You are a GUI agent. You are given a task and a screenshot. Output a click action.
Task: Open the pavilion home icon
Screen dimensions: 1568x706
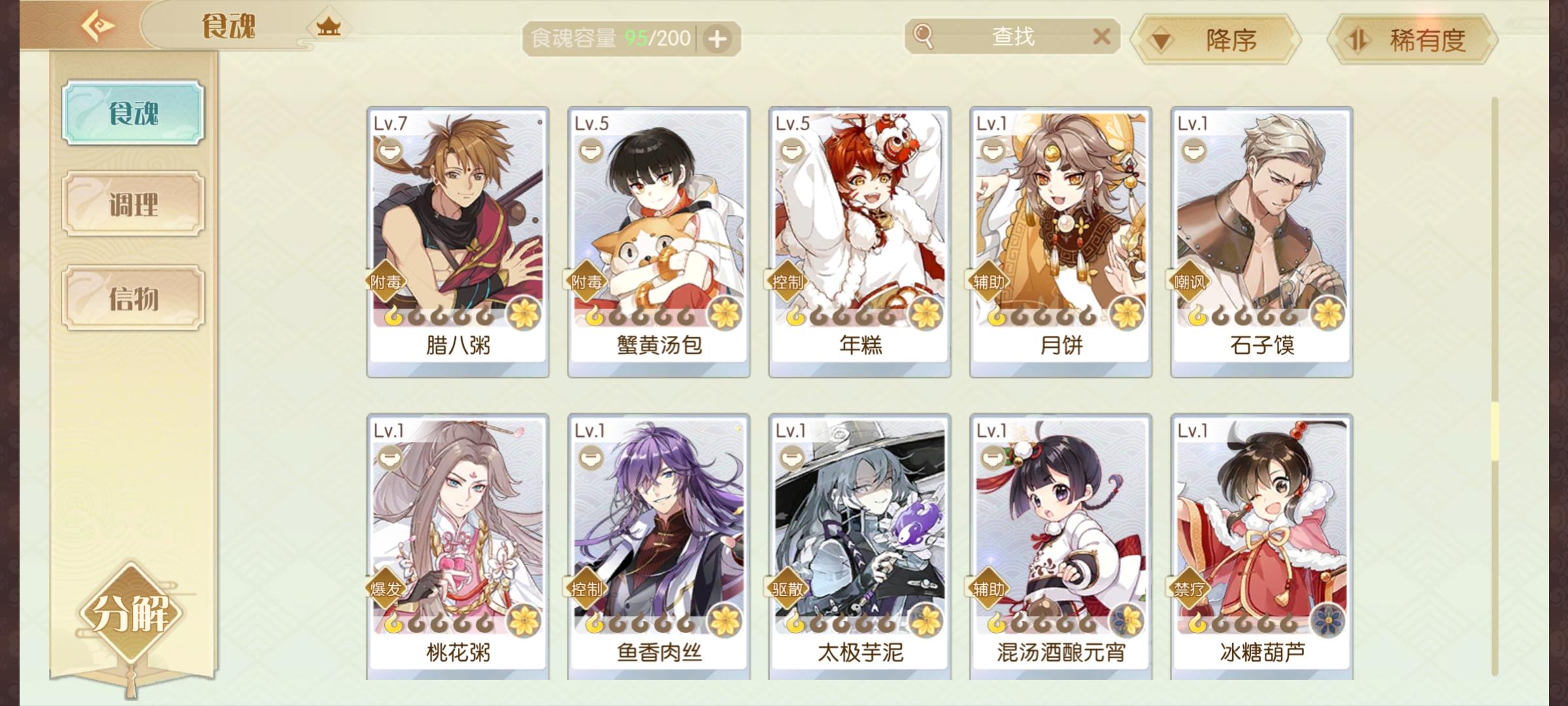pos(329,27)
